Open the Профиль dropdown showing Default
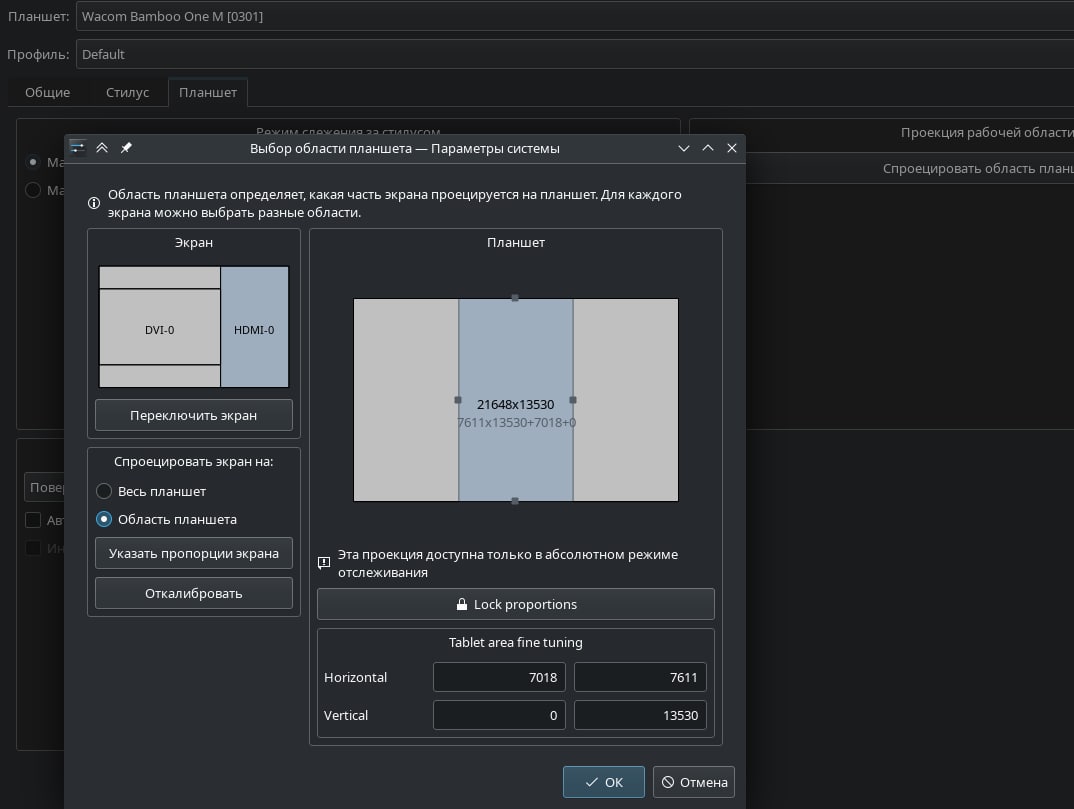Screen dimensions: 1074x809 click(575, 54)
